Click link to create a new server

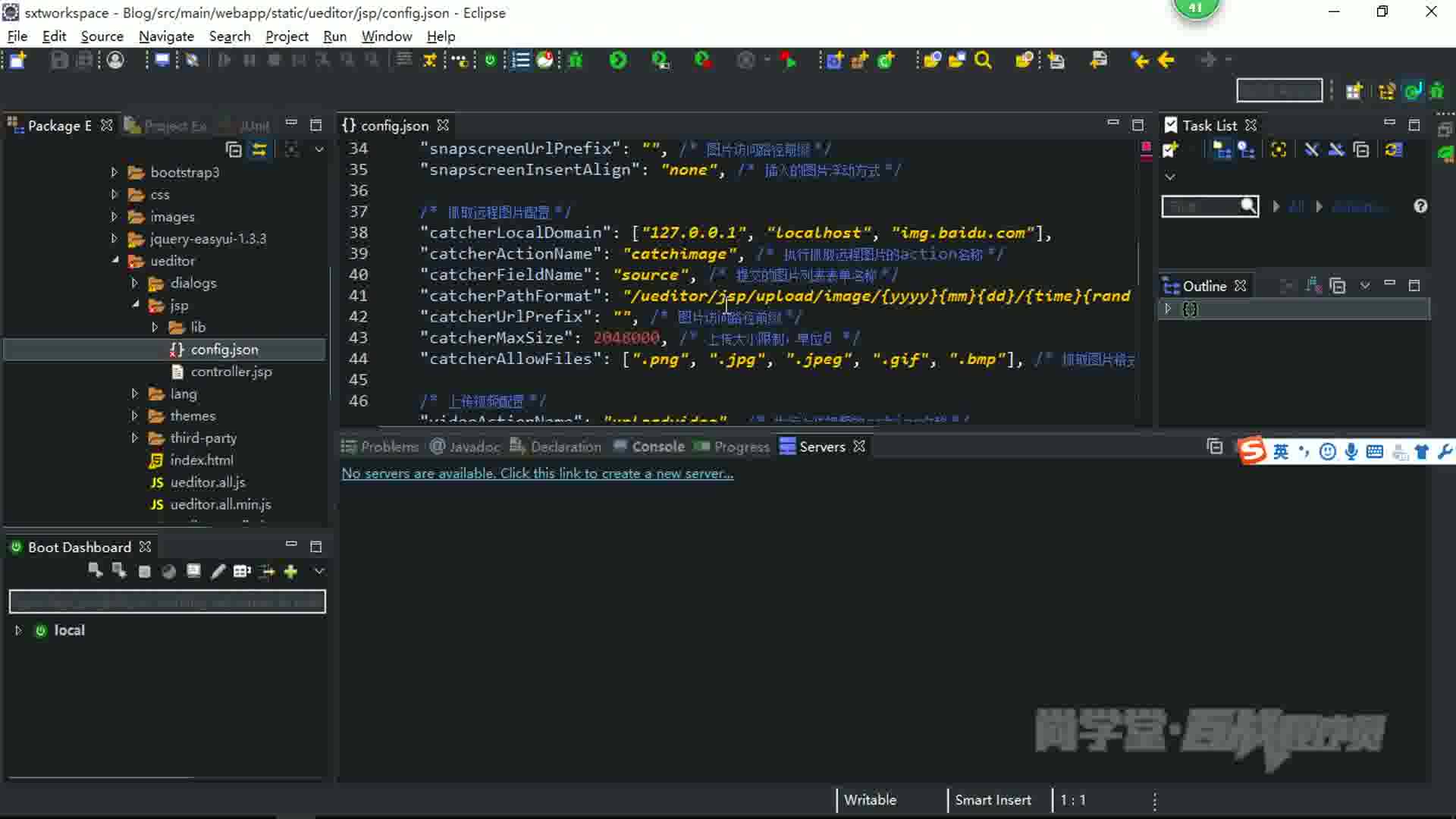[537, 473]
